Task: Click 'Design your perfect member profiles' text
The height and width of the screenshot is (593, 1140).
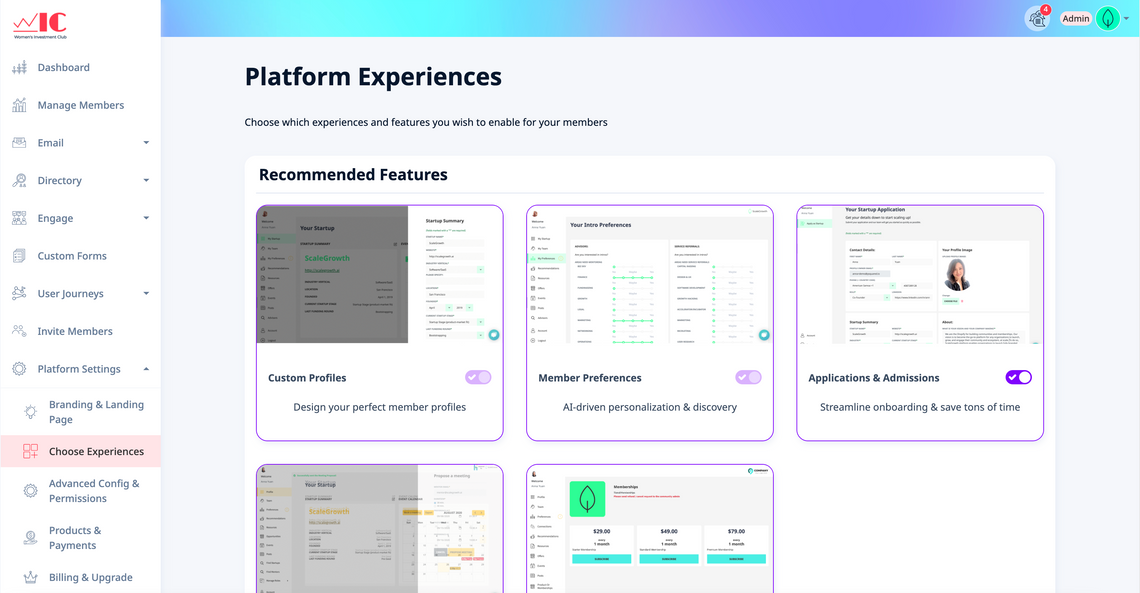Action: tap(380, 407)
